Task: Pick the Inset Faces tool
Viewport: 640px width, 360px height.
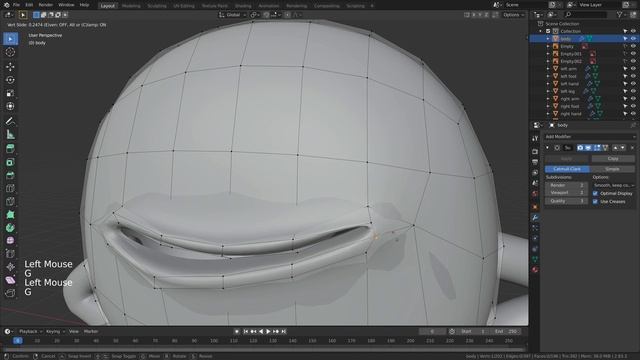Action: coord(11,162)
